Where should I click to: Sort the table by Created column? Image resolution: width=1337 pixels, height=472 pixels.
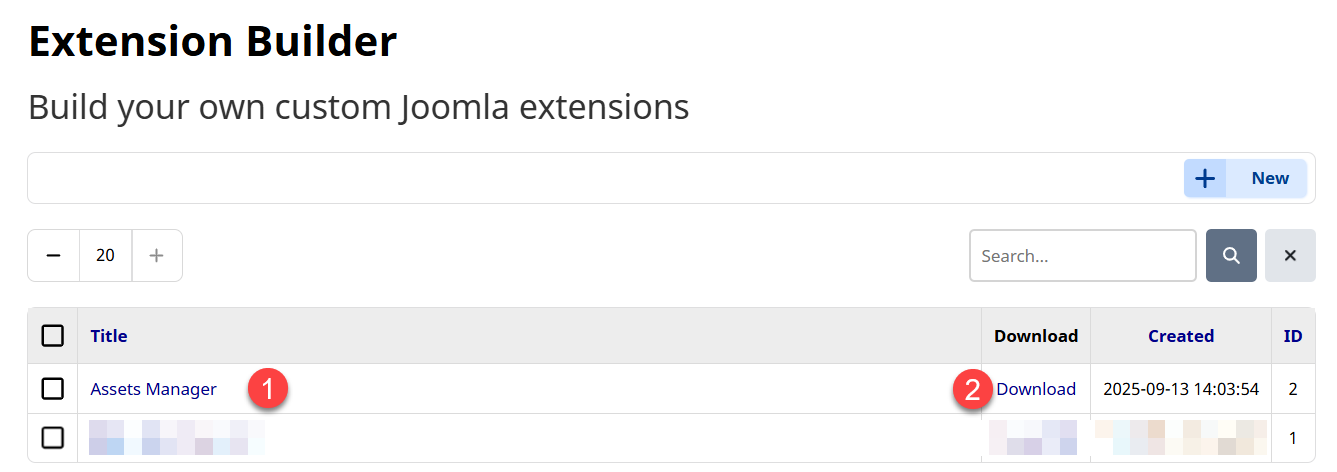pyautogui.click(x=1180, y=336)
